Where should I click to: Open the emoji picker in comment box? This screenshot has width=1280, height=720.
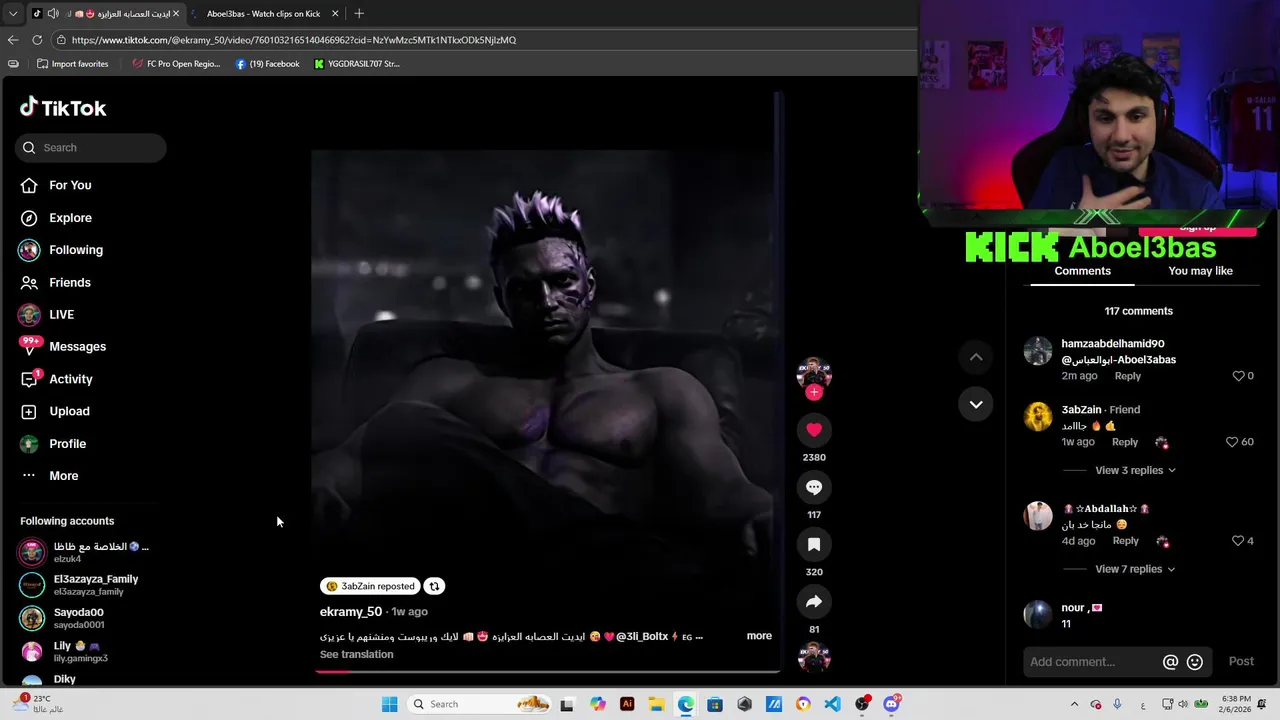[x=1194, y=662]
